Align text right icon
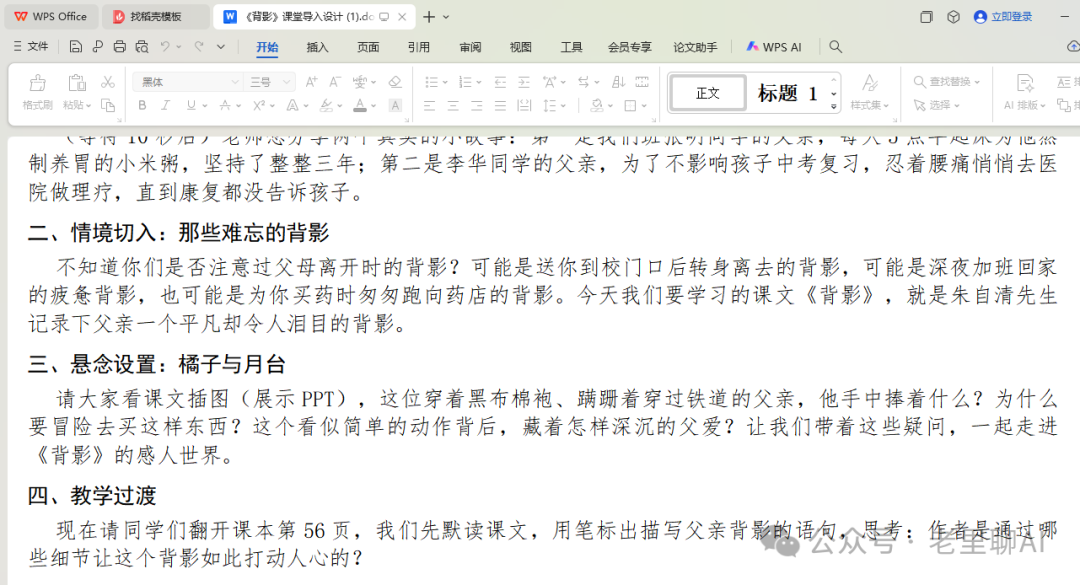The image size is (1080, 585). 477,105
